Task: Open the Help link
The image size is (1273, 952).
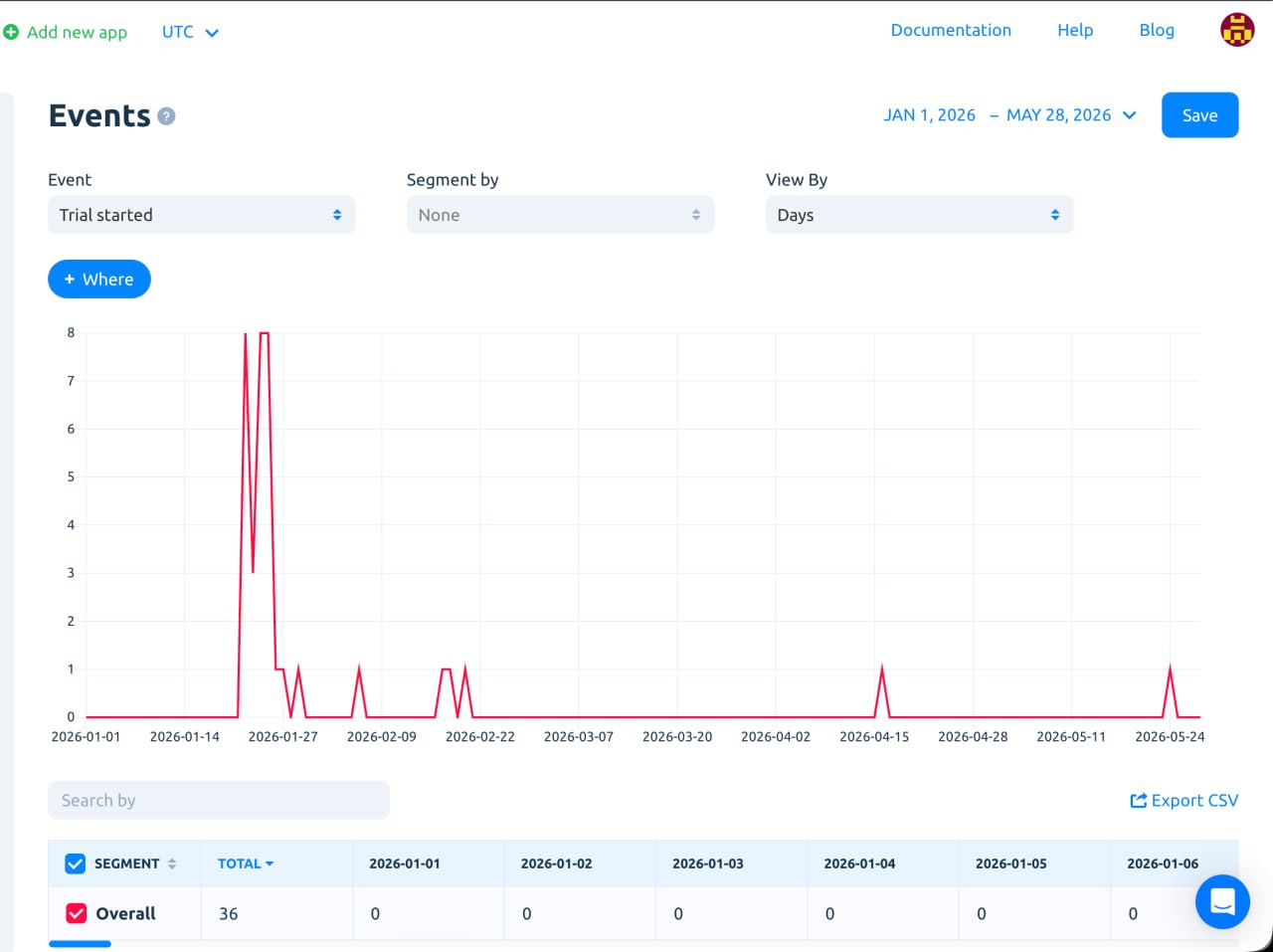Action: (1075, 30)
